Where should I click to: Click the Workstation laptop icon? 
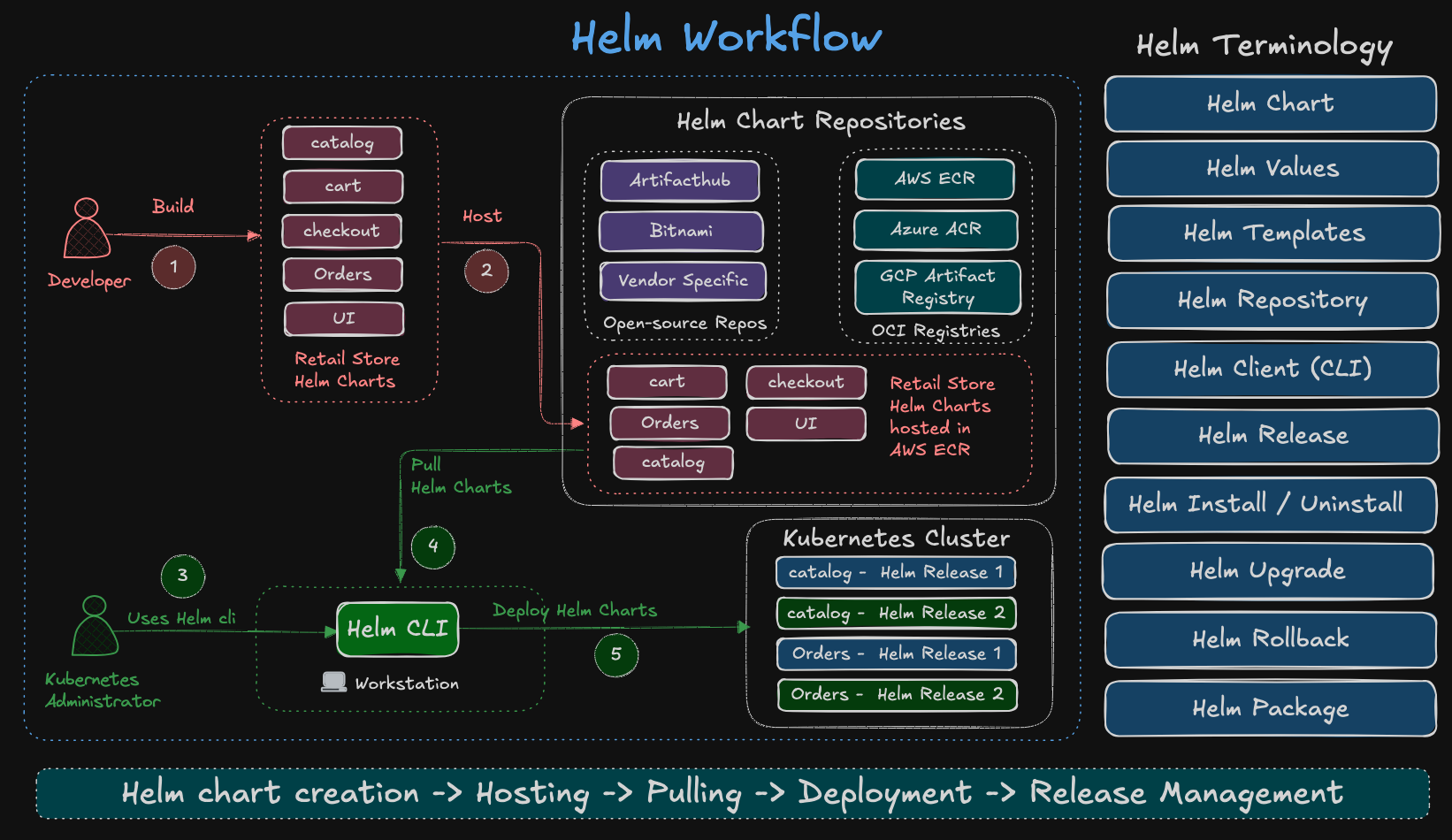point(333,682)
